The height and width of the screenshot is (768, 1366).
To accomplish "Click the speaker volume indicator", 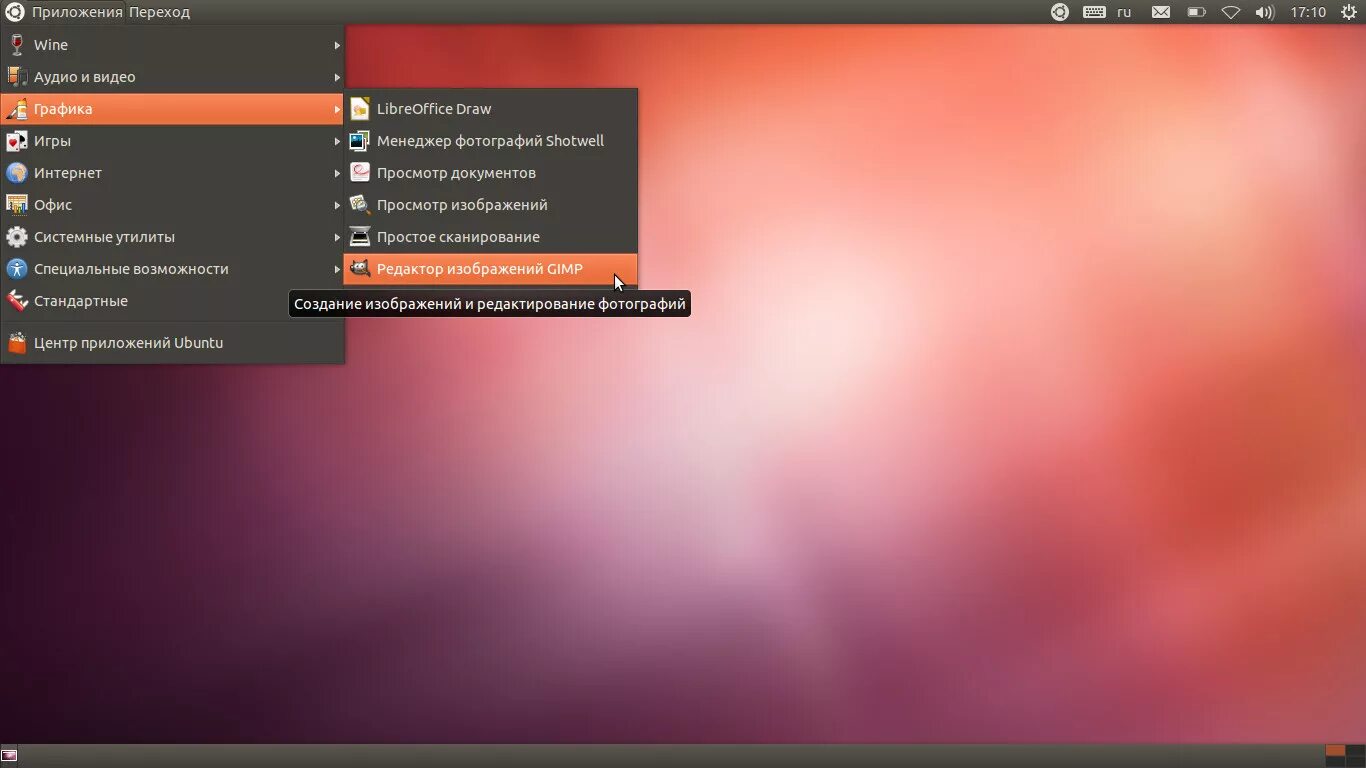I will click(x=1265, y=12).
